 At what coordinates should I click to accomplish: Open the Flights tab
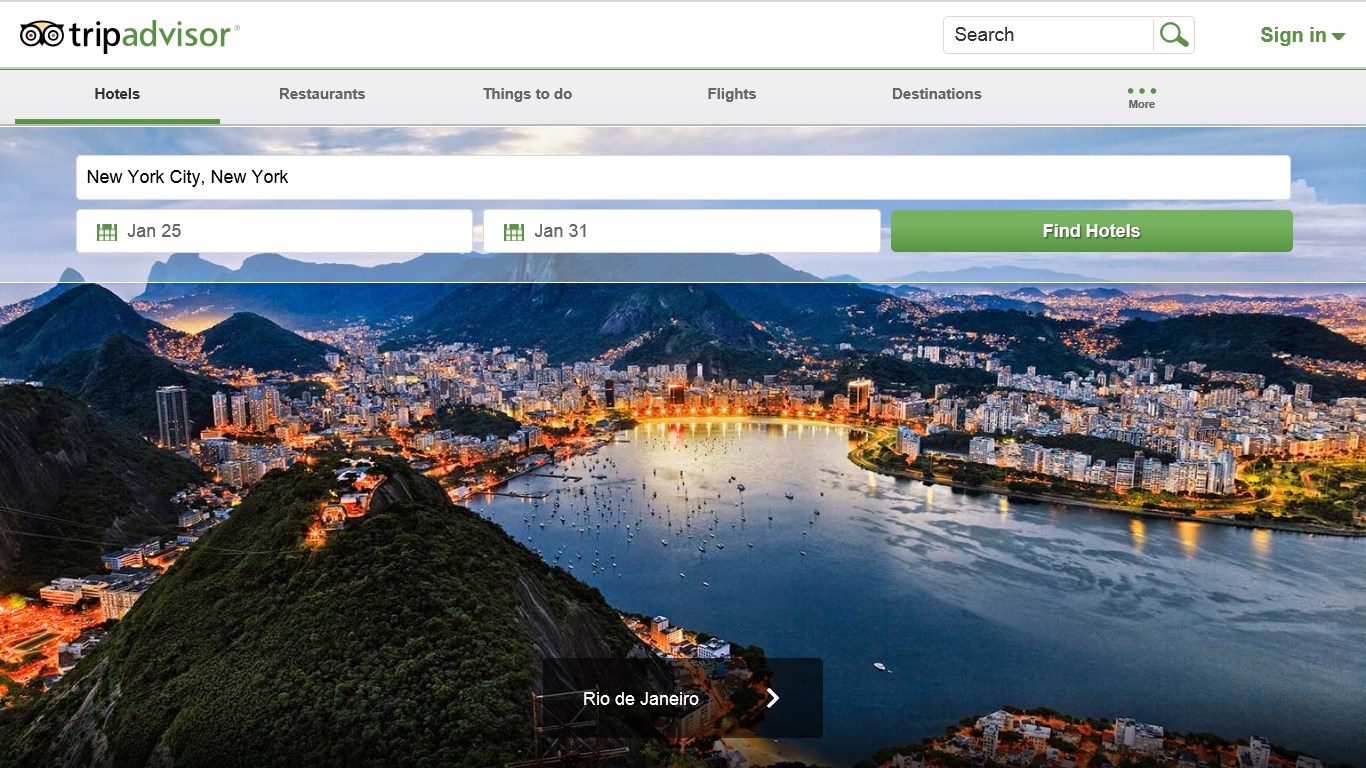[731, 94]
